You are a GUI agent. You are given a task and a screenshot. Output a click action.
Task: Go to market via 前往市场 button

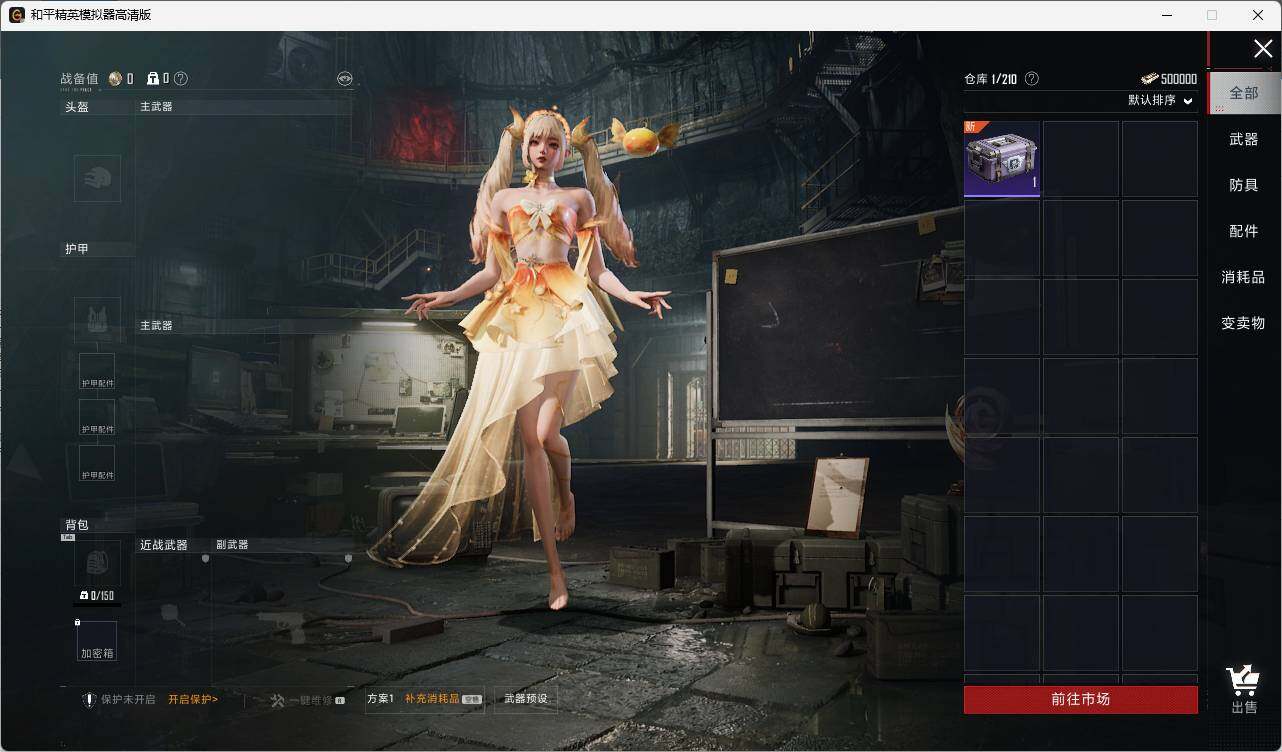pos(1081,700)
